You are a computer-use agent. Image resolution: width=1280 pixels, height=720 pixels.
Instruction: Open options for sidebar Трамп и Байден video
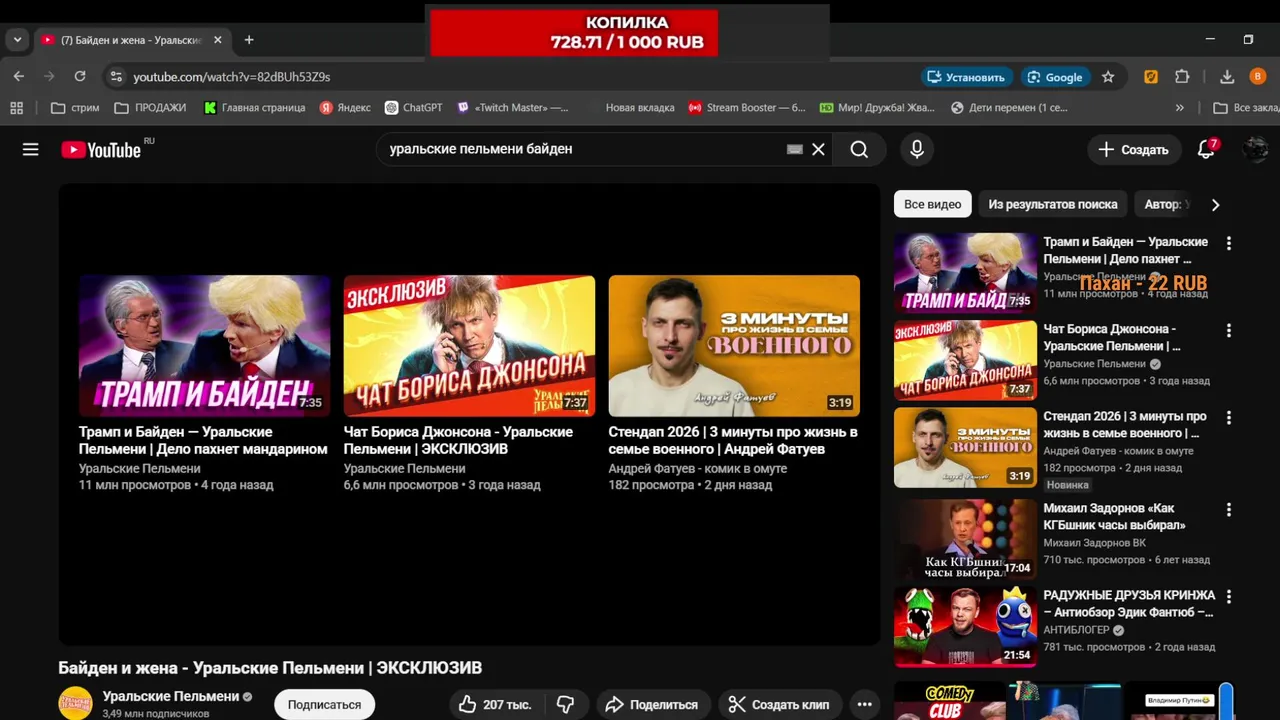pyautogui.click(x=1229, y=243)
